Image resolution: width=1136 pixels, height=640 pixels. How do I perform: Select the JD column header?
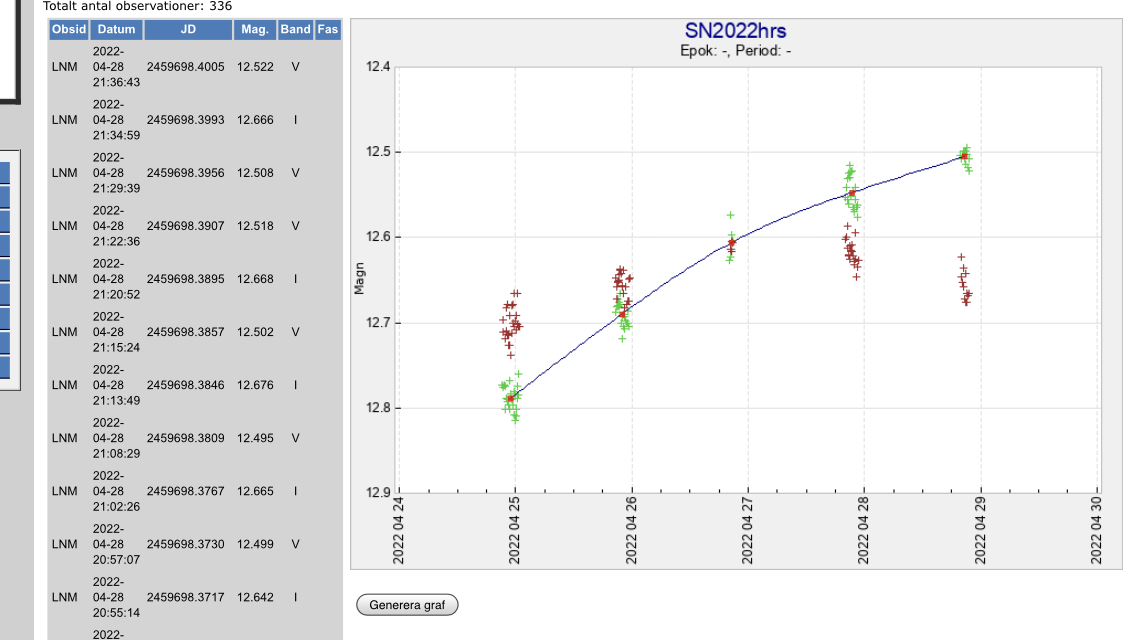tap(188, 30)
